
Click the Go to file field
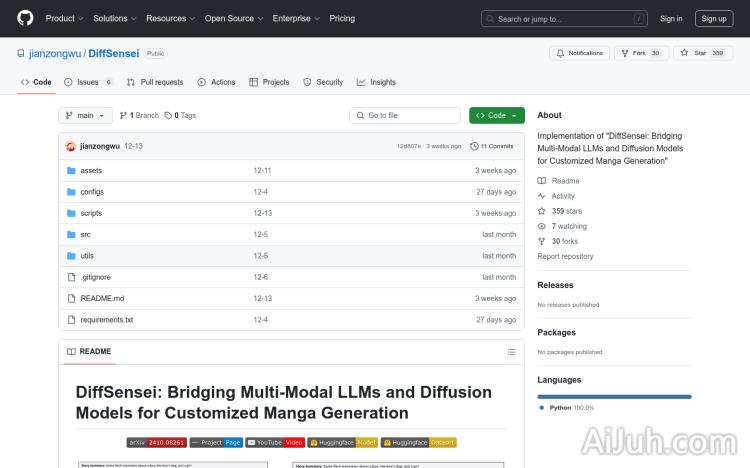pos(404,116)
